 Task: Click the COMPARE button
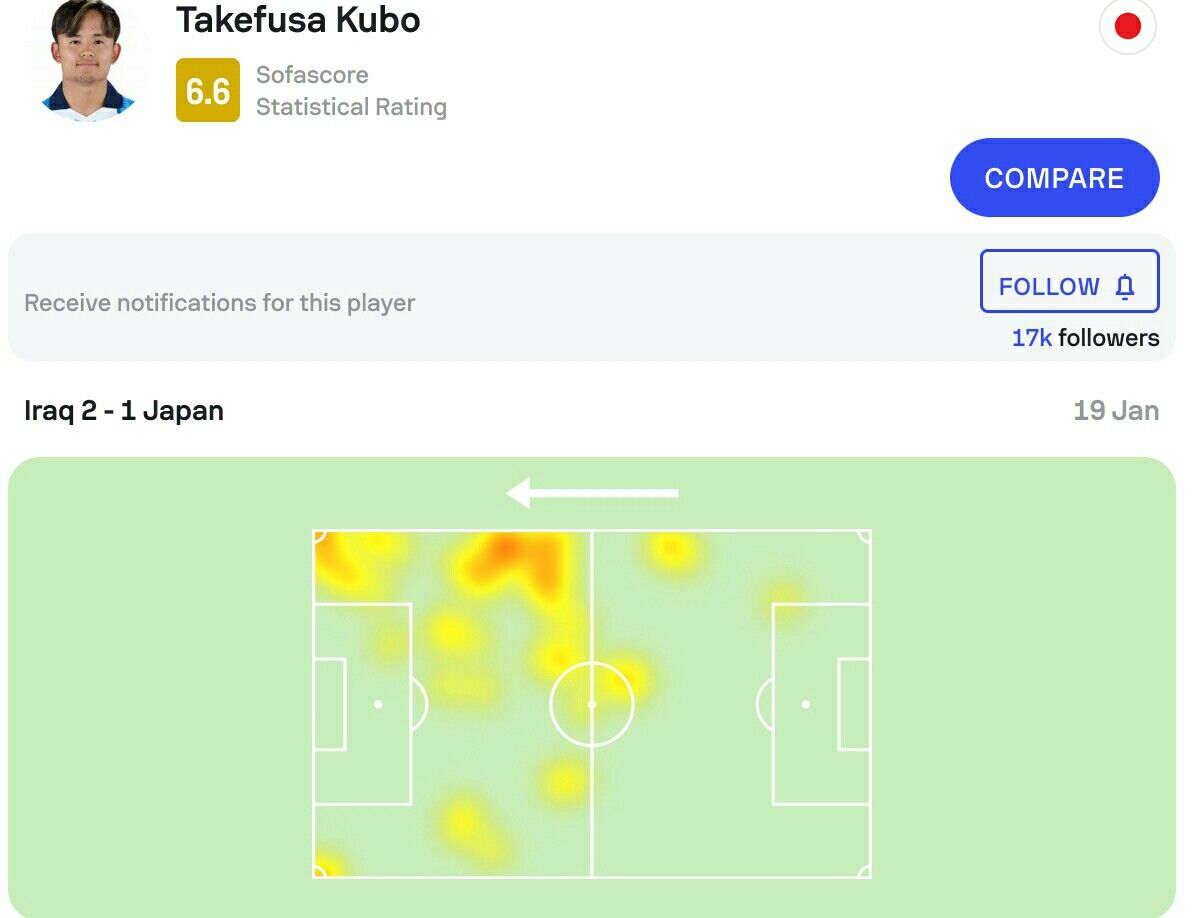1054,178
